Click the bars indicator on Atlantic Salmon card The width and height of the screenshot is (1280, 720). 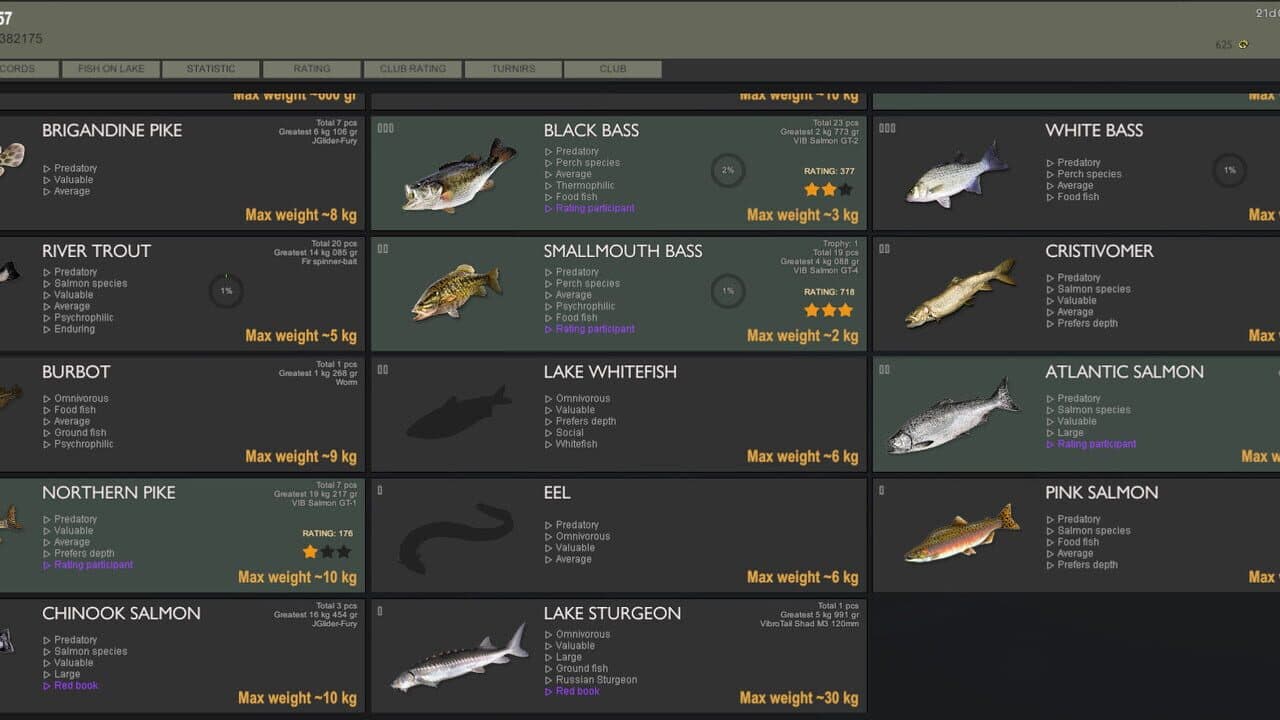point(885,370)
